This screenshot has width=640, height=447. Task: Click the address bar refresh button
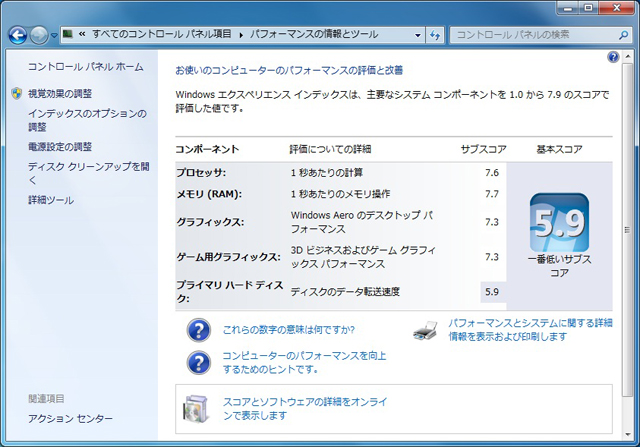tap(435, 35)
